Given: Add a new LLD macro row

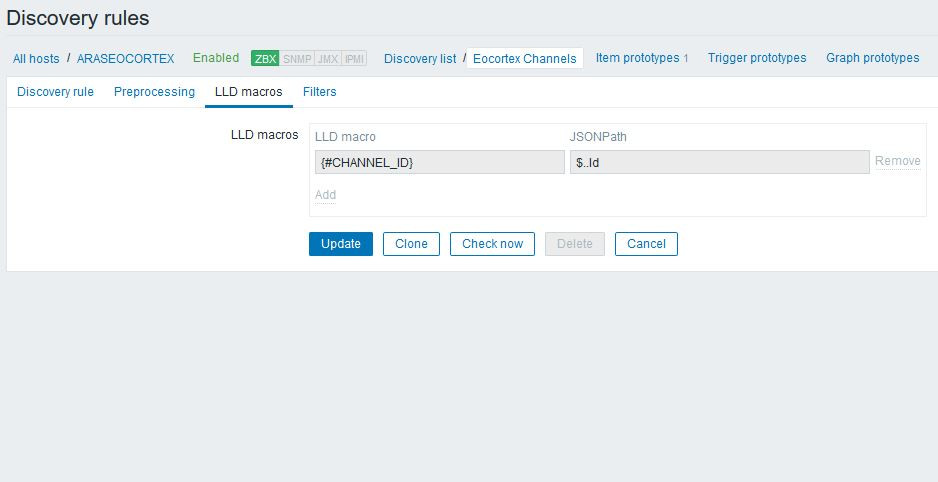Looking at the screenshot, I should coord(325,195).
